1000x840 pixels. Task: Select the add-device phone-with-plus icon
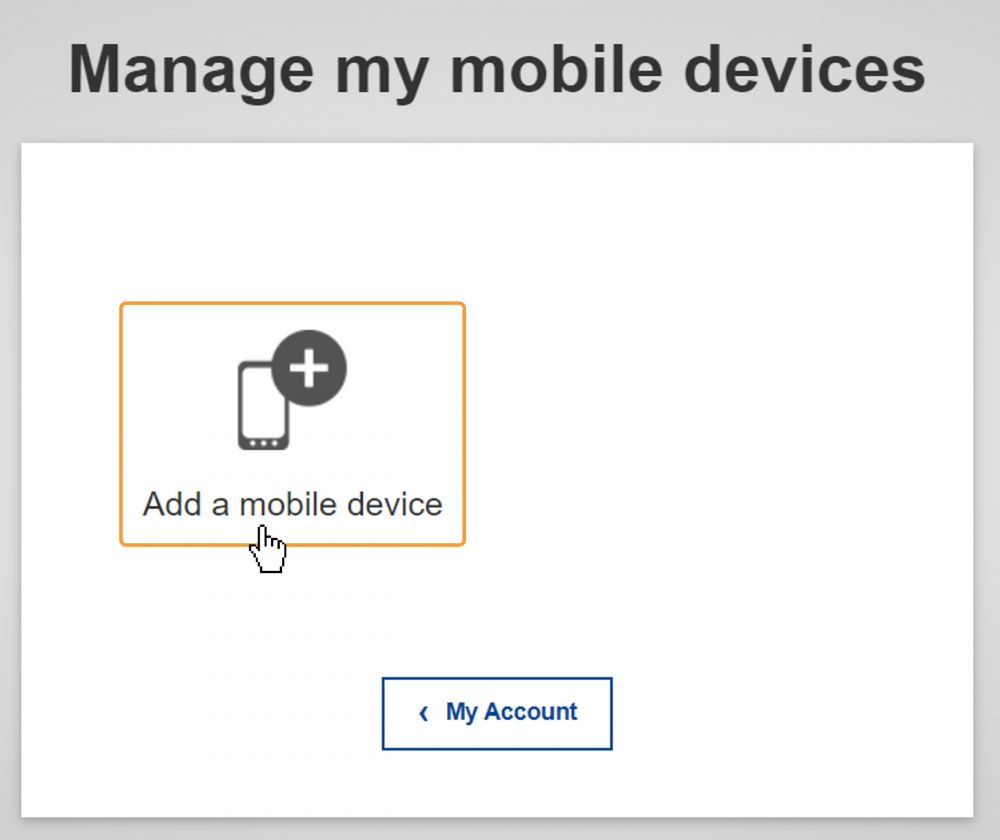click(x=290, y=390)
